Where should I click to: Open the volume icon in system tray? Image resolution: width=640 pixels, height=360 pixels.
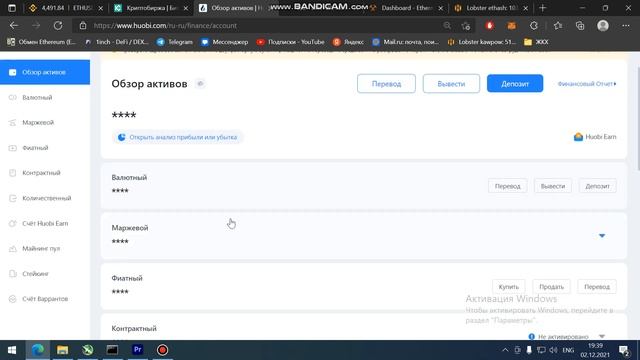pos(553,350)
